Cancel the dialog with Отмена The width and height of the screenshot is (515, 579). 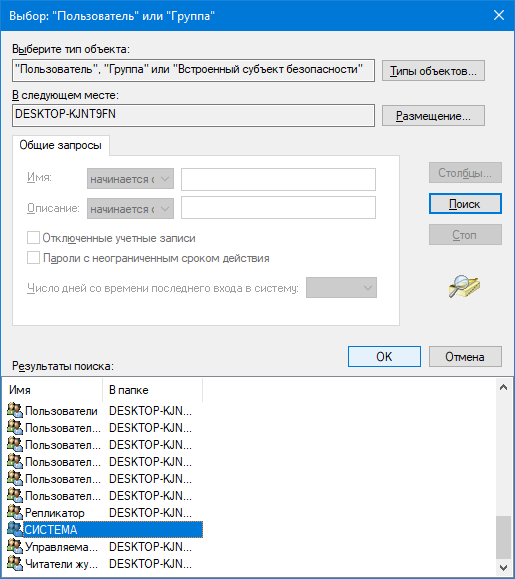(x=465, y=356)
